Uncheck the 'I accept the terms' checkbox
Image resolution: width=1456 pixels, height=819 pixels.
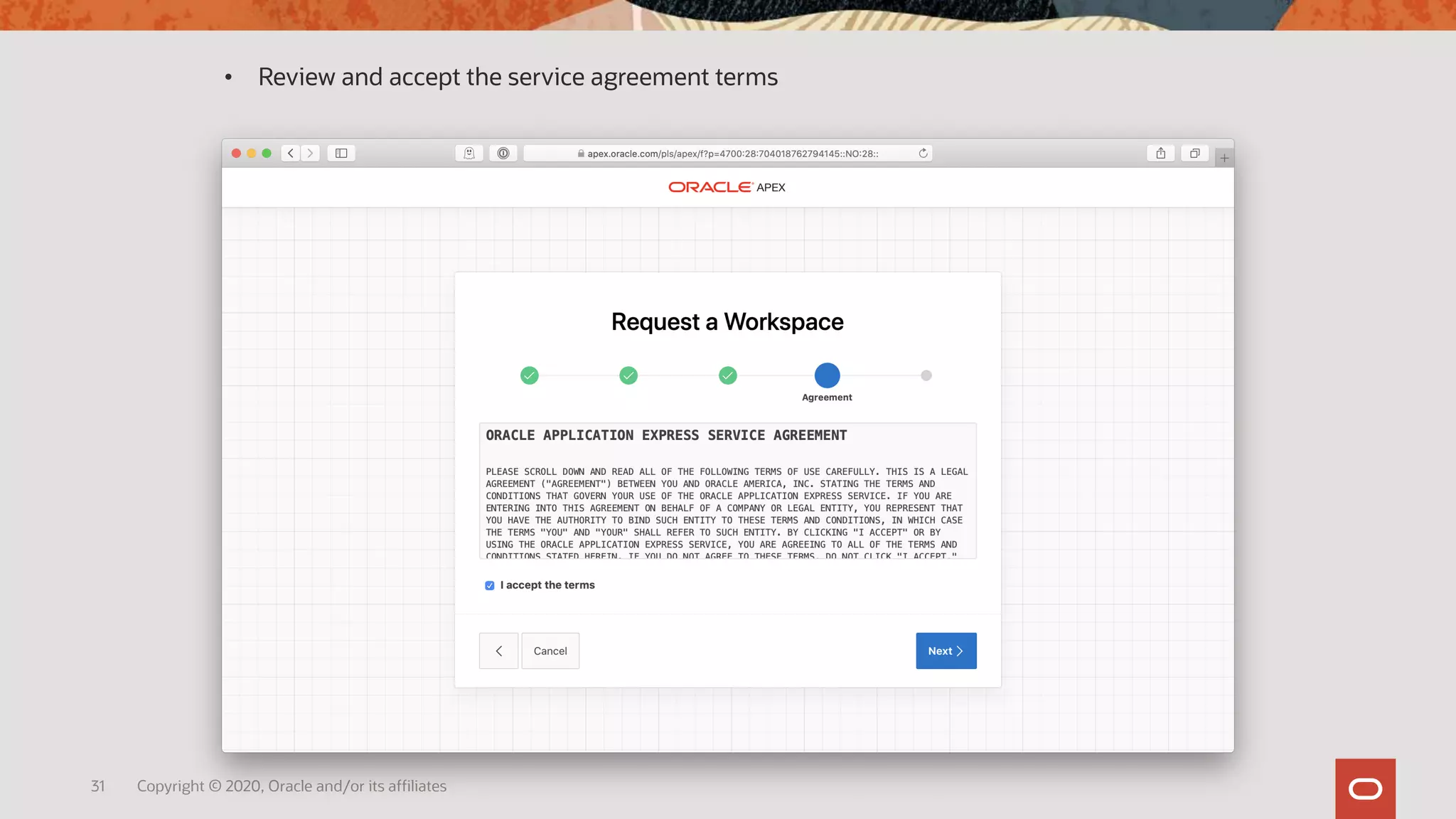tap(490, 585)
